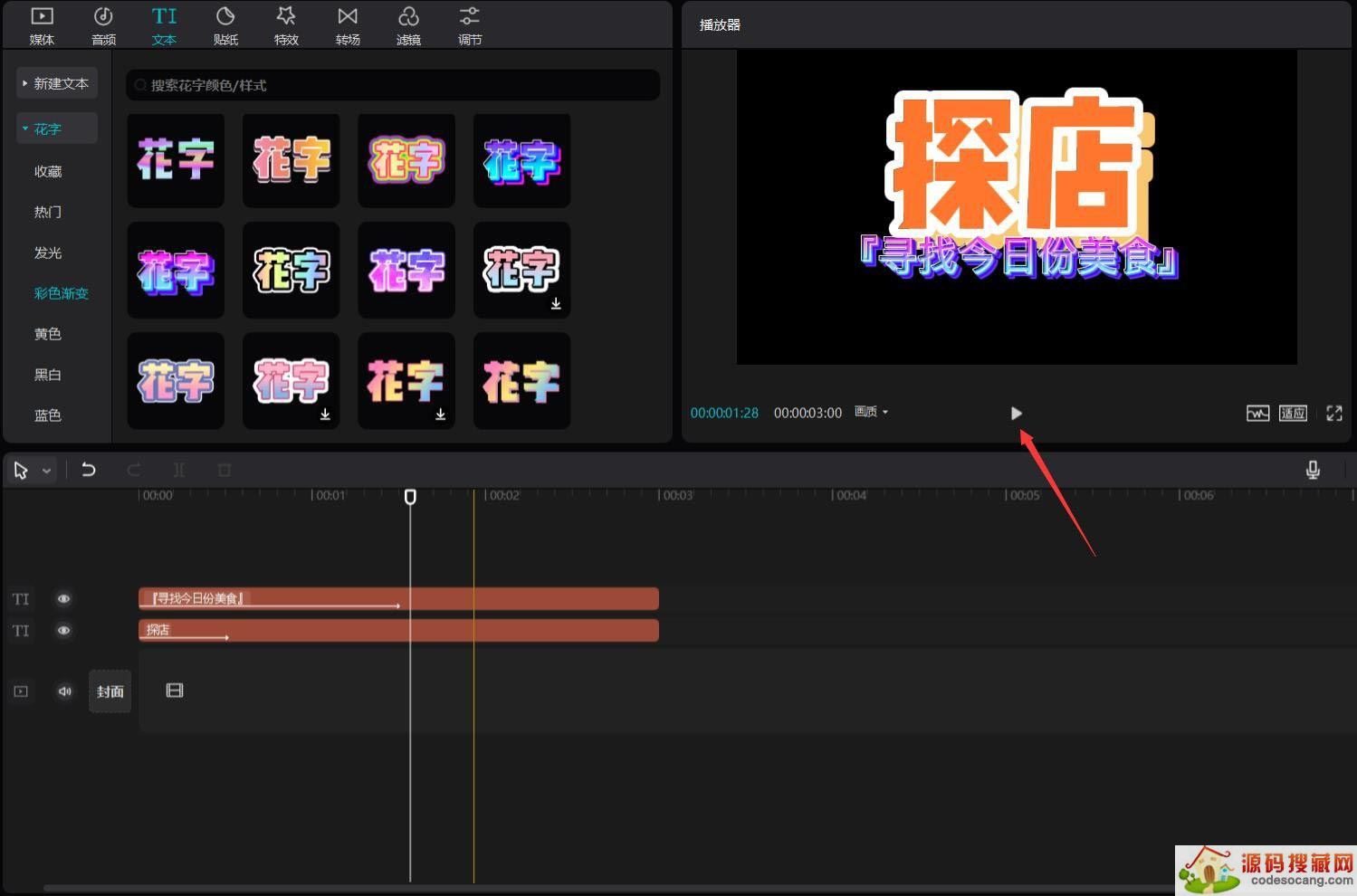Expand the 新建文本 section
Screen dimensions: 1357x896
(56, 83)
